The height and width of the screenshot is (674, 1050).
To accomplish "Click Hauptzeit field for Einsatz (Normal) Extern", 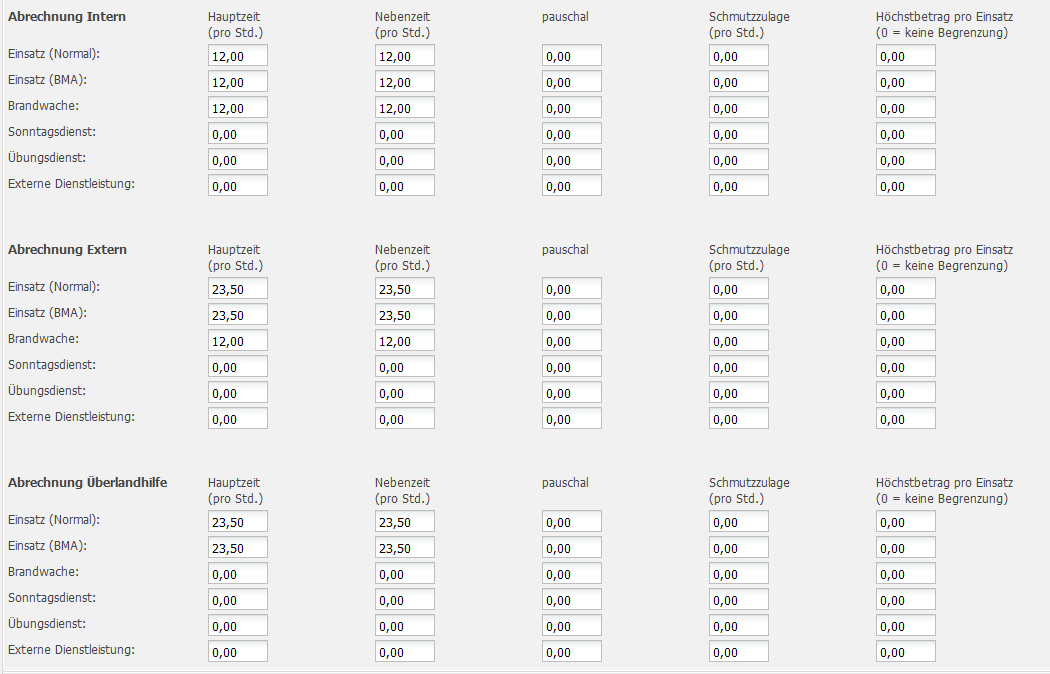I will [238, 289].
